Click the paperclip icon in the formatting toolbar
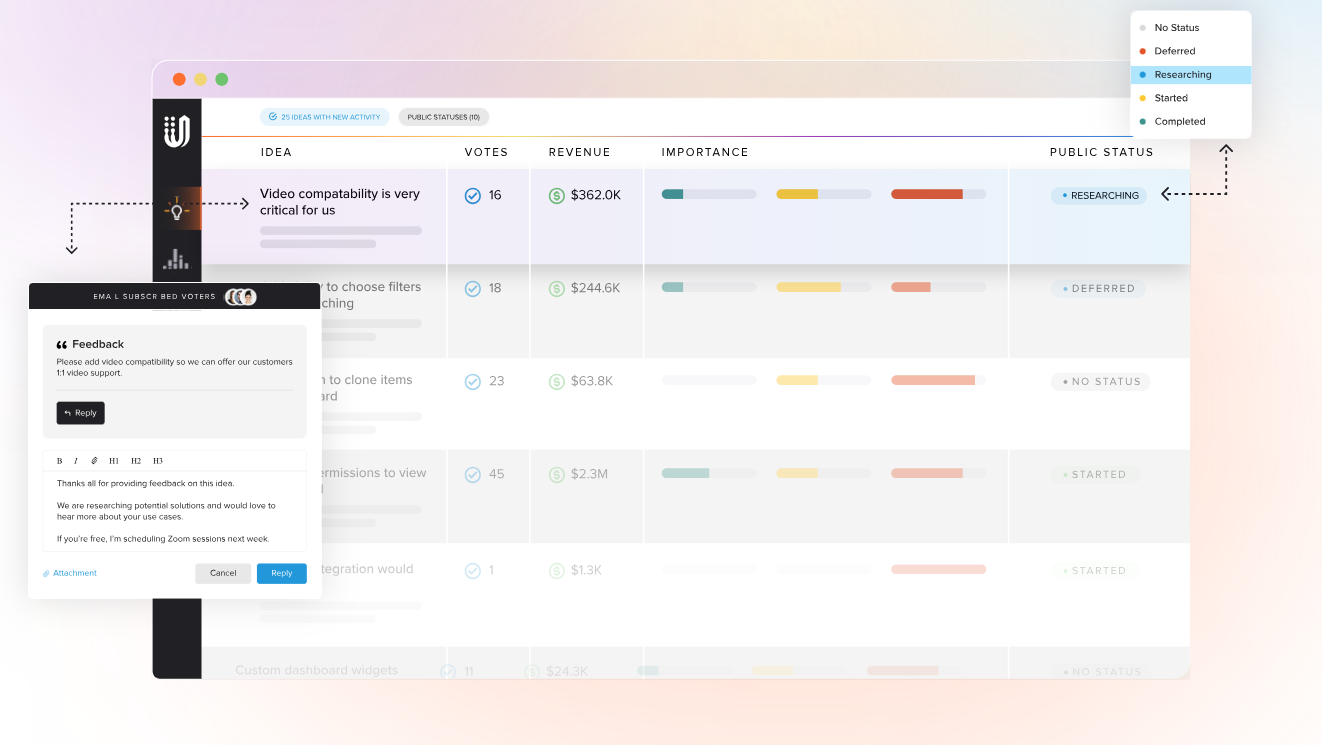This screenshot has width=1322, height=745. coord(94,460)
